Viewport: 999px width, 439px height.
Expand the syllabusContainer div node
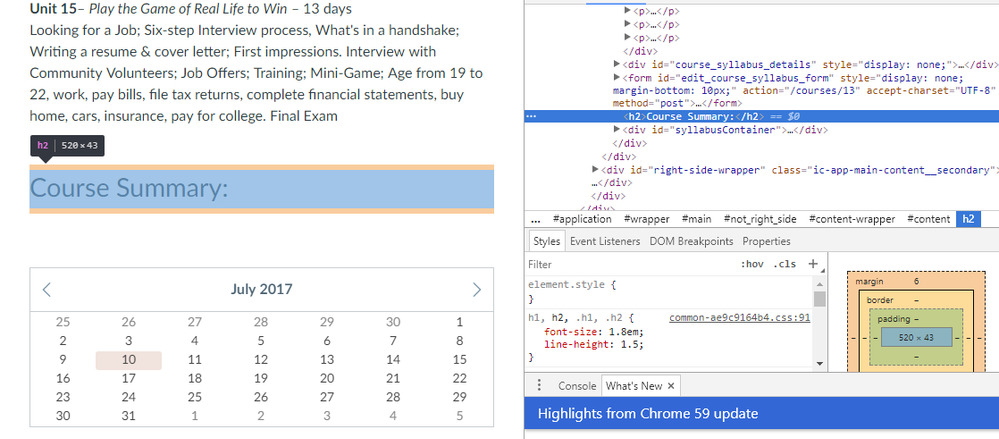click(616, 129)
